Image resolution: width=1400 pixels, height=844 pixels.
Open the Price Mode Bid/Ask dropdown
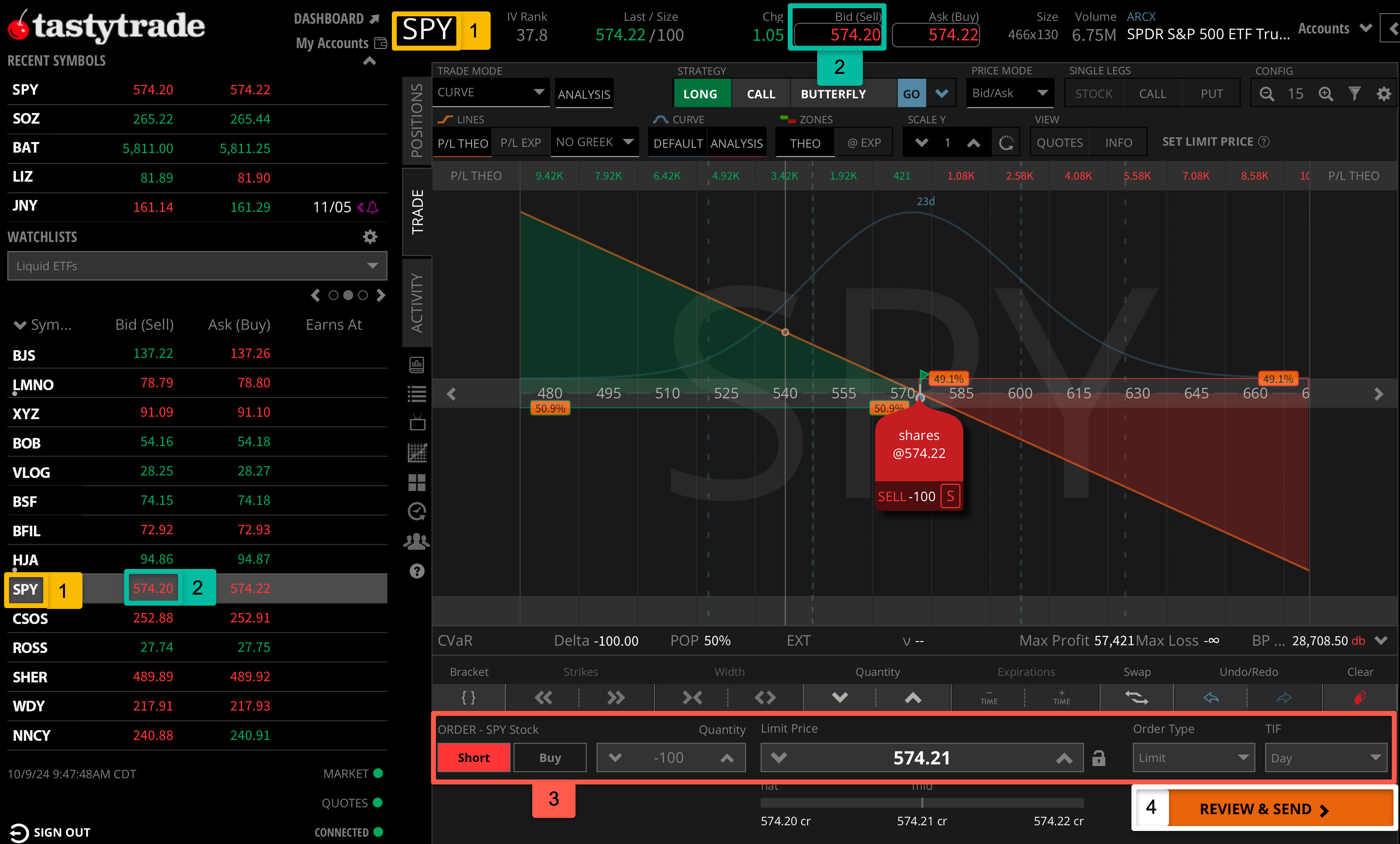click(x=1009, y=93)
